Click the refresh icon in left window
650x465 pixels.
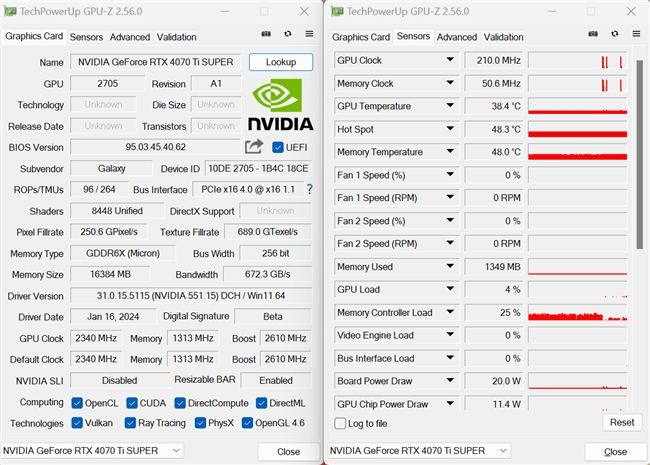tap(288, 35)
